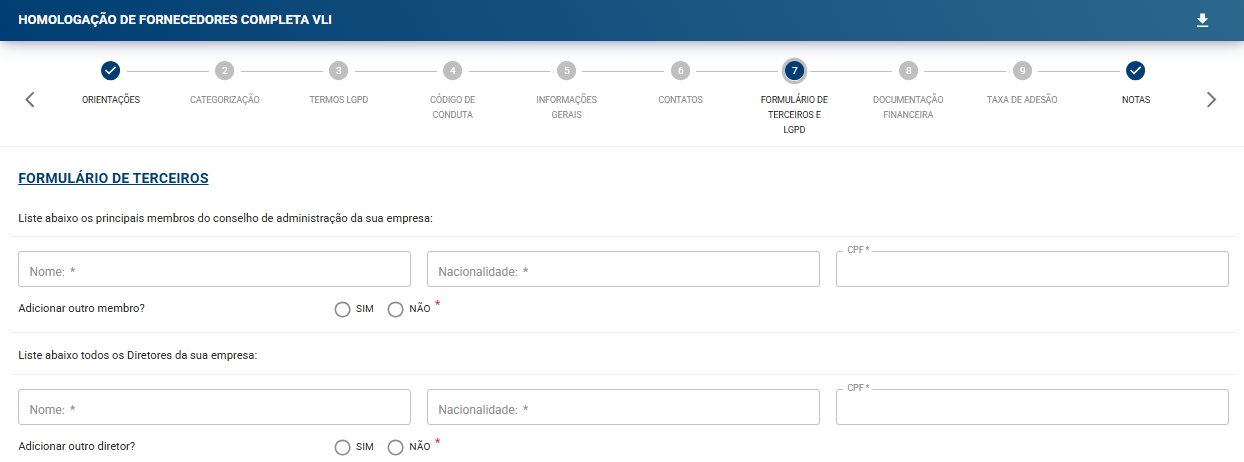Go to the Orientações step checkmark
The width and height of the screenshot is (1244, 462).
point(111,70)
